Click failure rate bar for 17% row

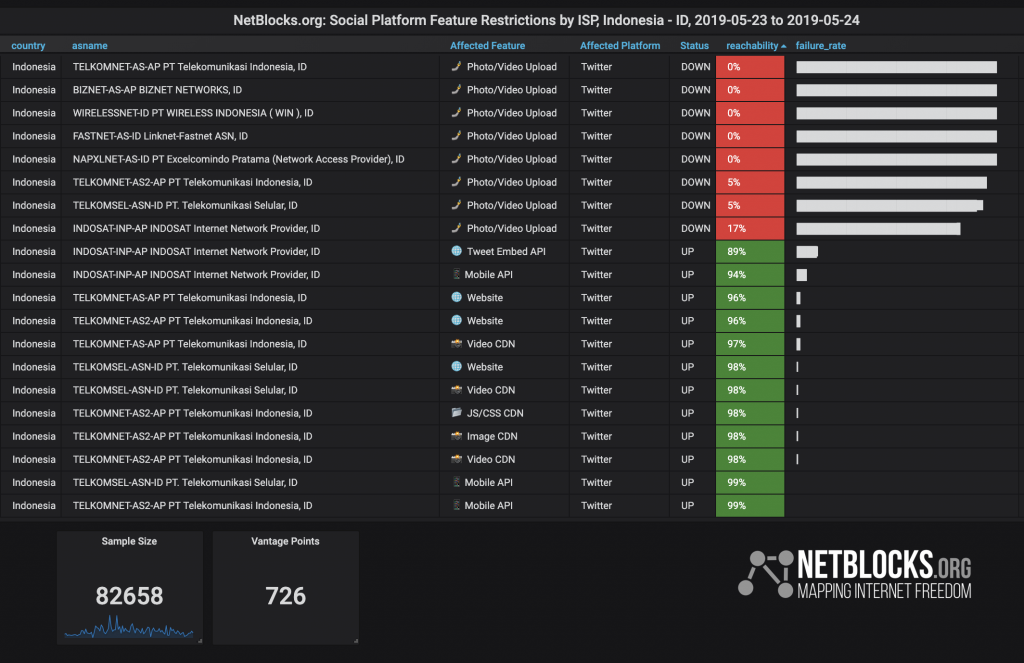[x=878, y=229]
